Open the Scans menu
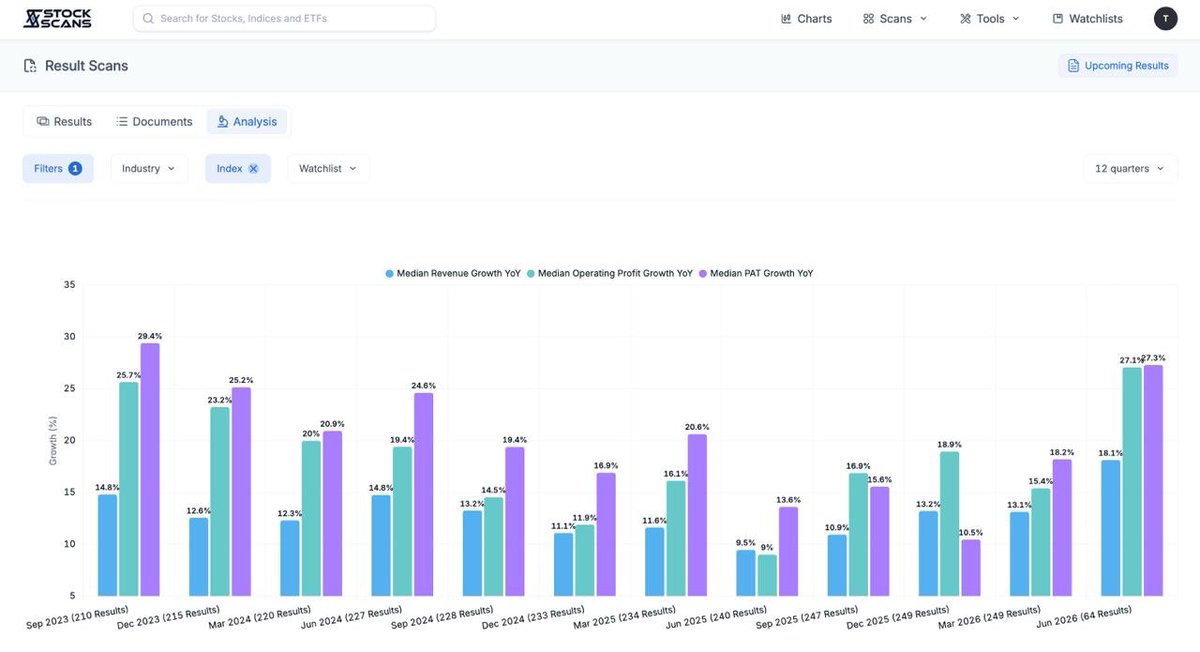 click(x=895, y=19)
